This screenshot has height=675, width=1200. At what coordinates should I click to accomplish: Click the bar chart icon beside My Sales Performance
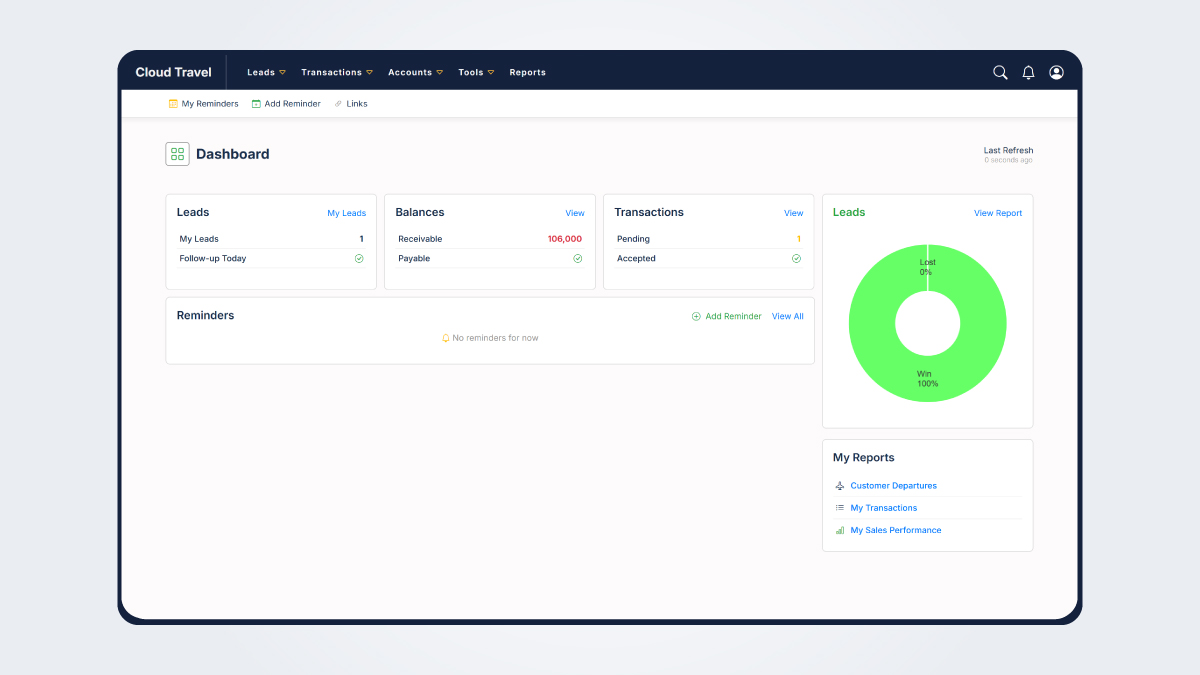coord(840,530)
